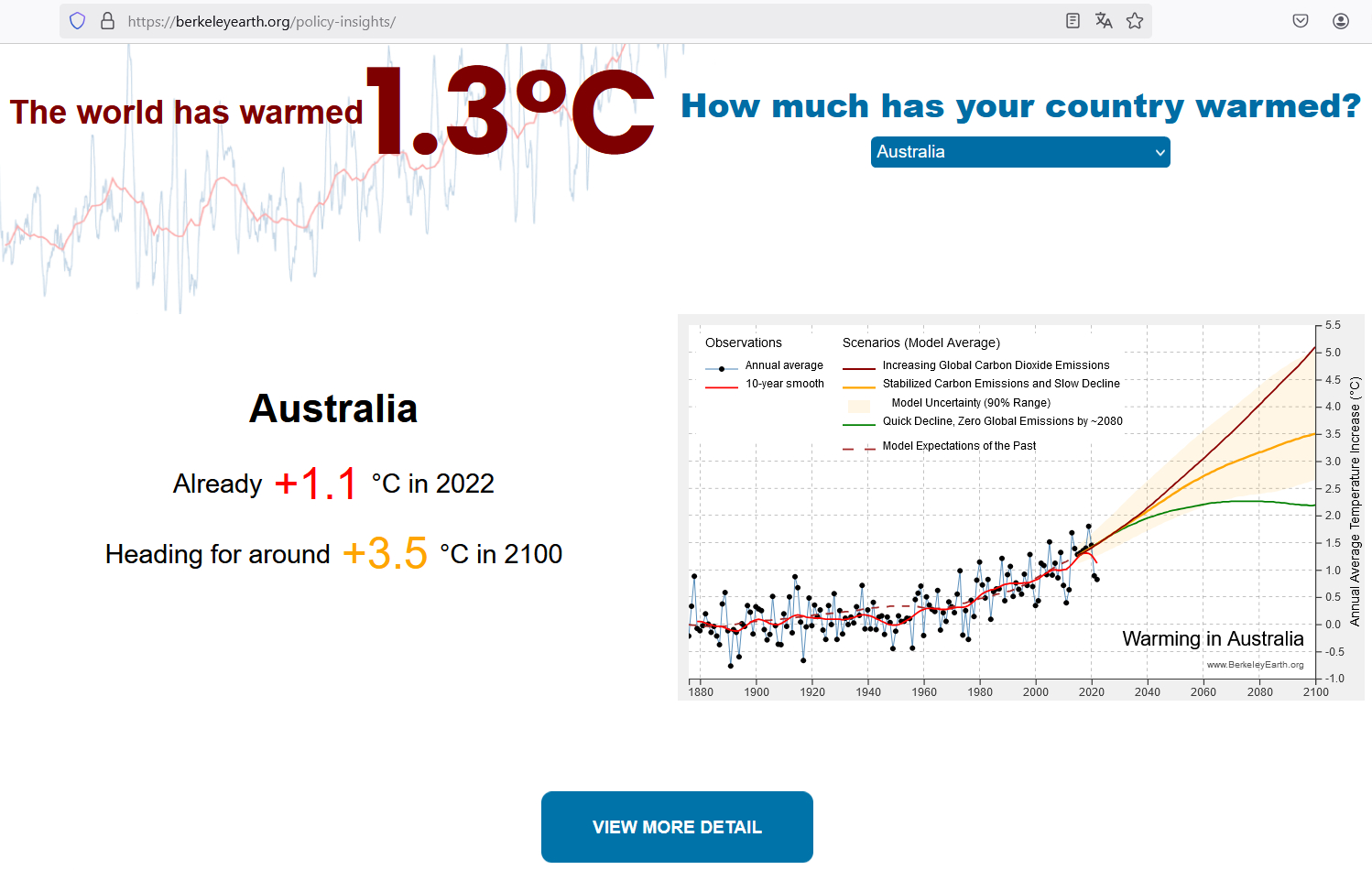This screenshot has width=1372, height=870.
Task: Click the Warming in Australia chart
Action: pos(1020,507)
